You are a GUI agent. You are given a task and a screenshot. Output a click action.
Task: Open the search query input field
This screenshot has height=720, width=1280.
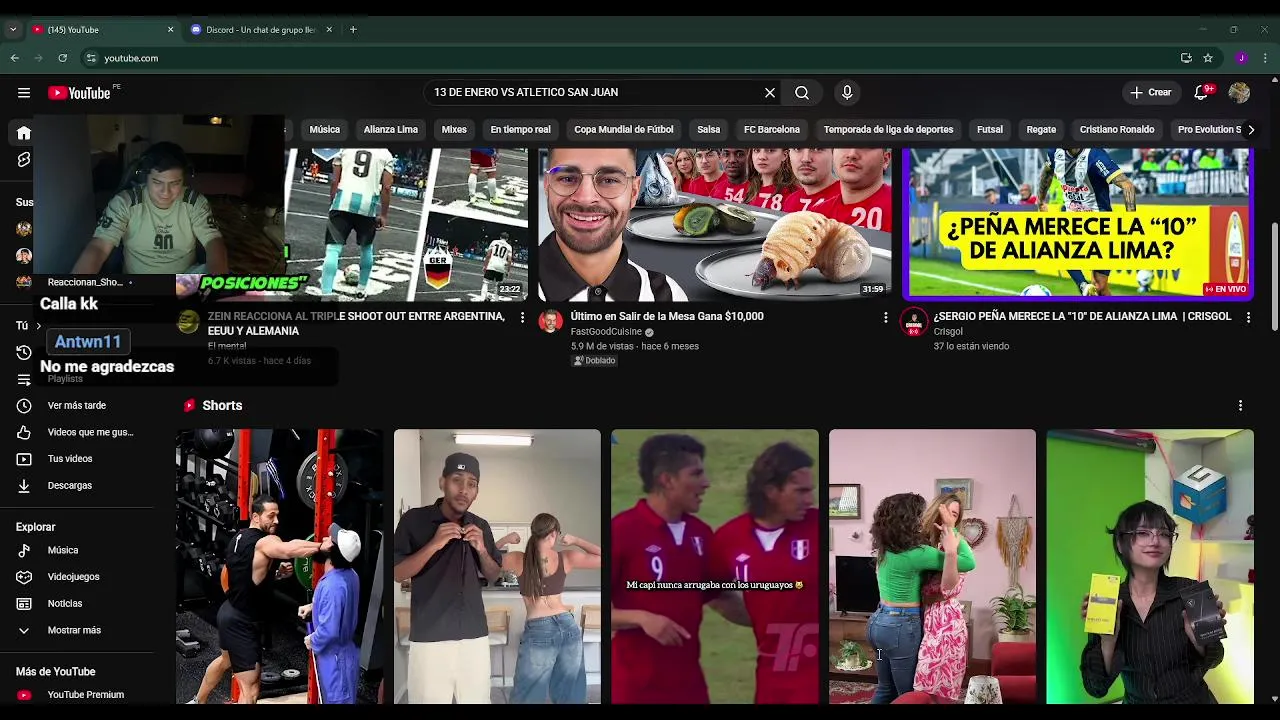(x=595, y=93)
